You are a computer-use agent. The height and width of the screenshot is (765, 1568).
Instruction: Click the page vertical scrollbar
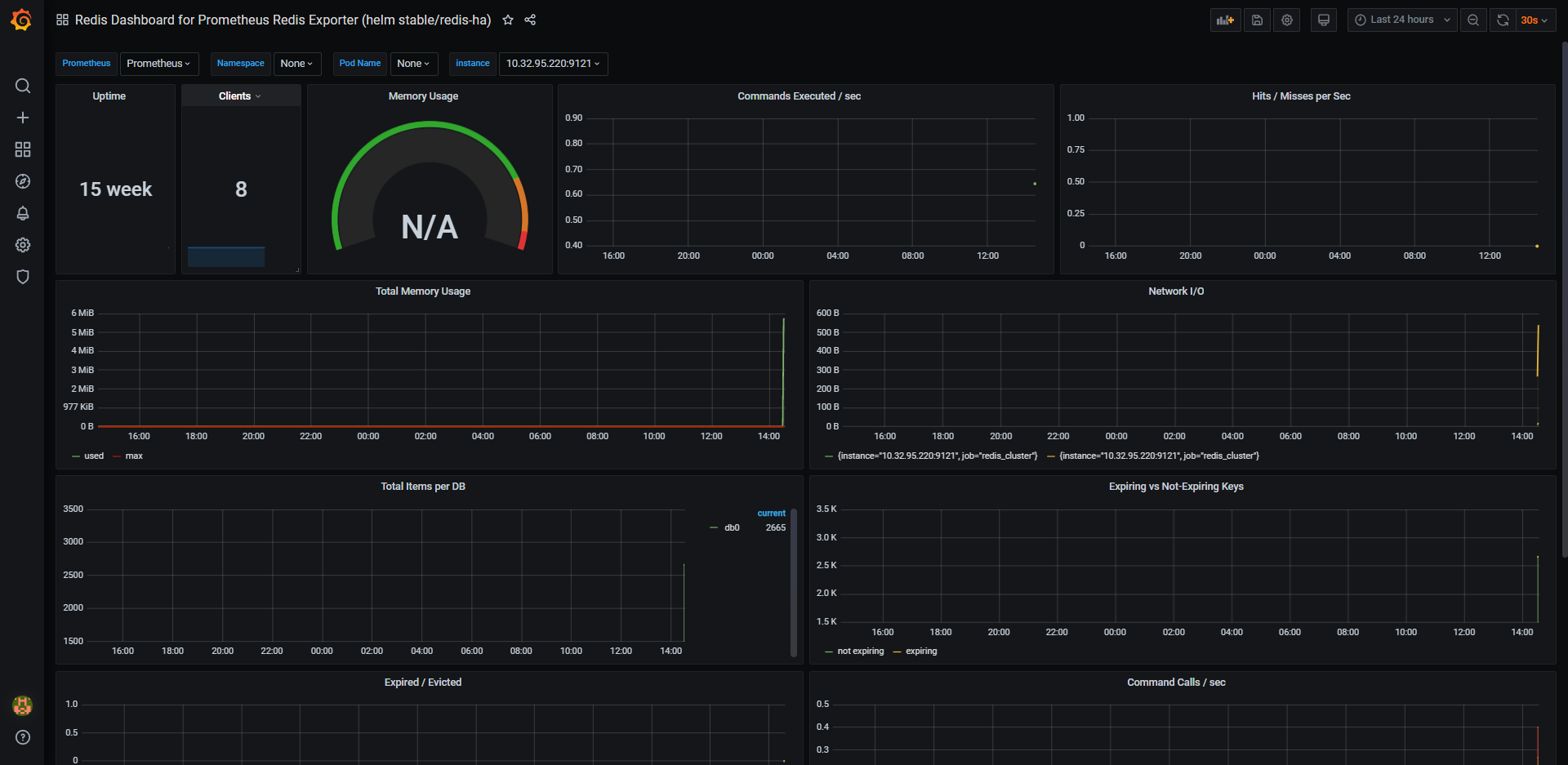(x=1564, y=298)
